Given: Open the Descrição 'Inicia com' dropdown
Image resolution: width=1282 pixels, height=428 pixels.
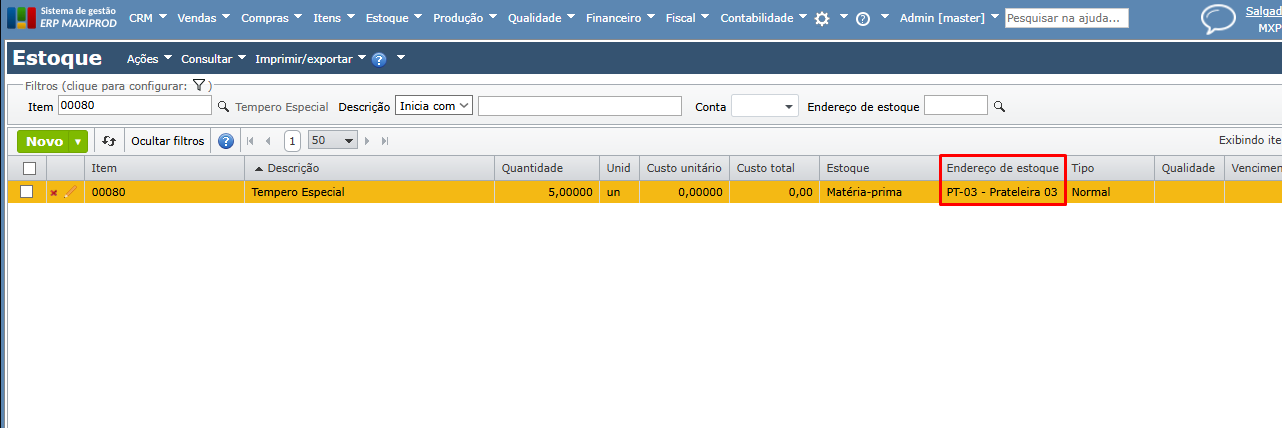Looking at the screenshot, I should (x=434, y=106).
